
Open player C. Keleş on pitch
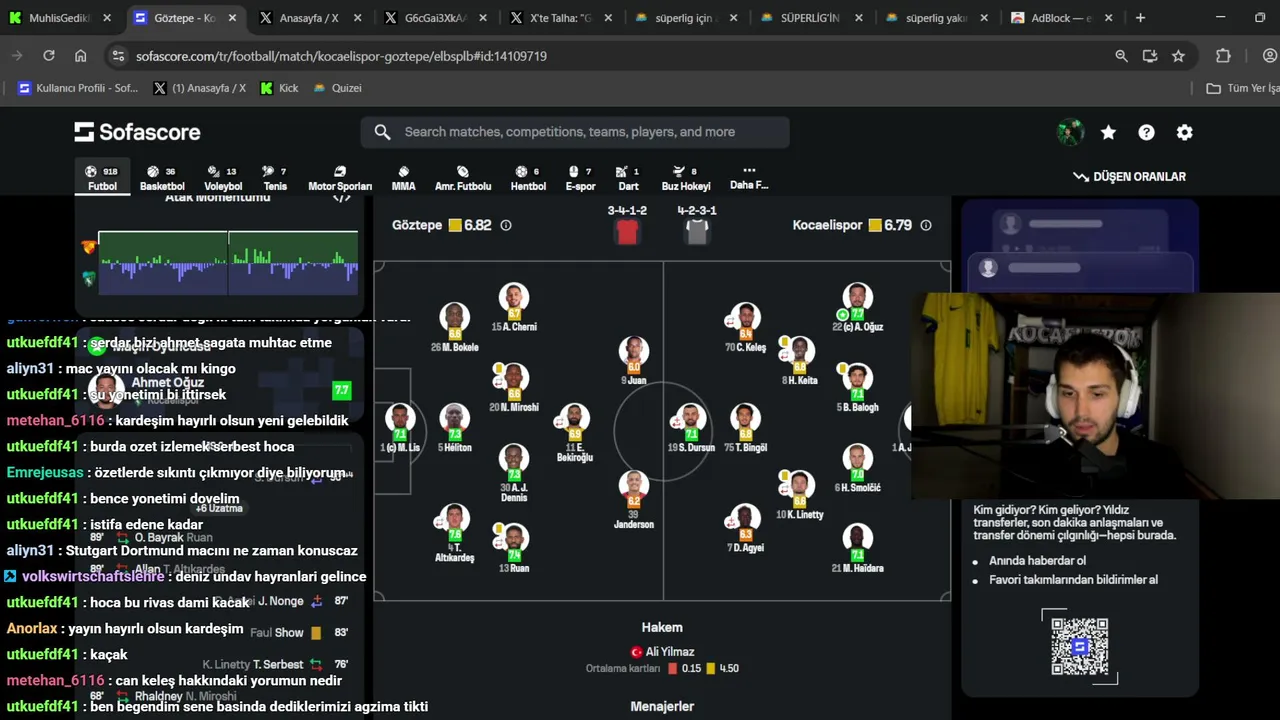[745, 327]
